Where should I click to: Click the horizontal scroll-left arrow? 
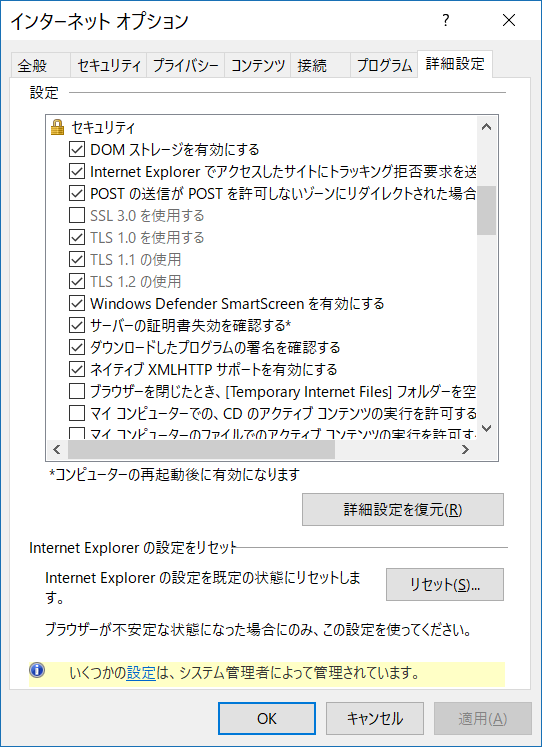pyautogui.click(x=57, y=449)
